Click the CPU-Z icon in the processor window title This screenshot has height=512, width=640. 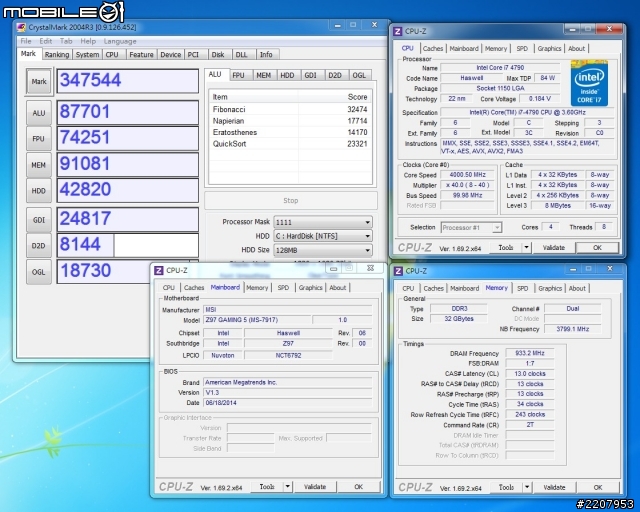point(398,31)
